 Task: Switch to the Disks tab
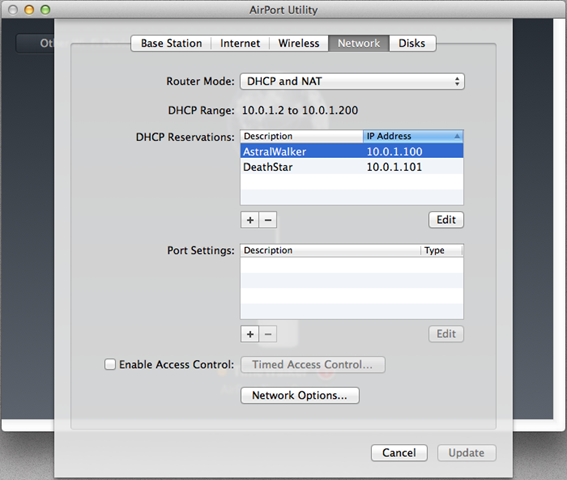tap(412, 43)
